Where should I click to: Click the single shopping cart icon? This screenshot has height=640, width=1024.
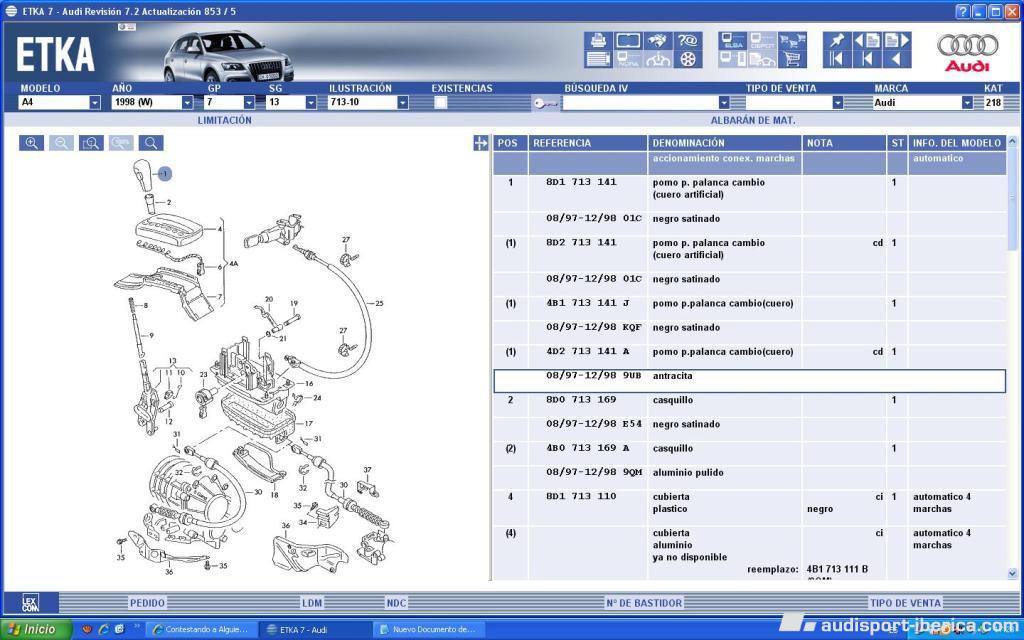792,59
